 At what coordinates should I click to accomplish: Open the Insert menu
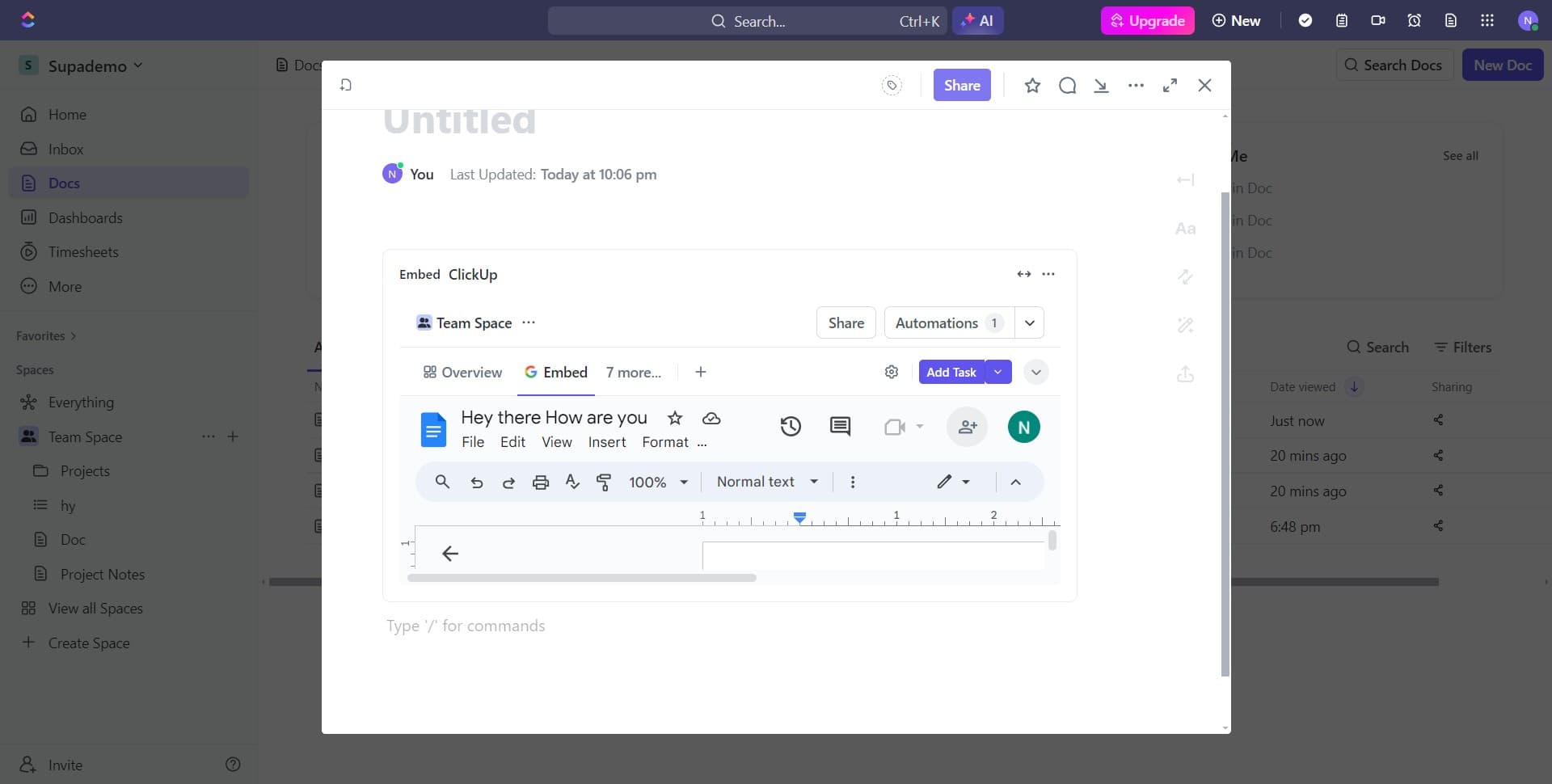click(606, 442)
